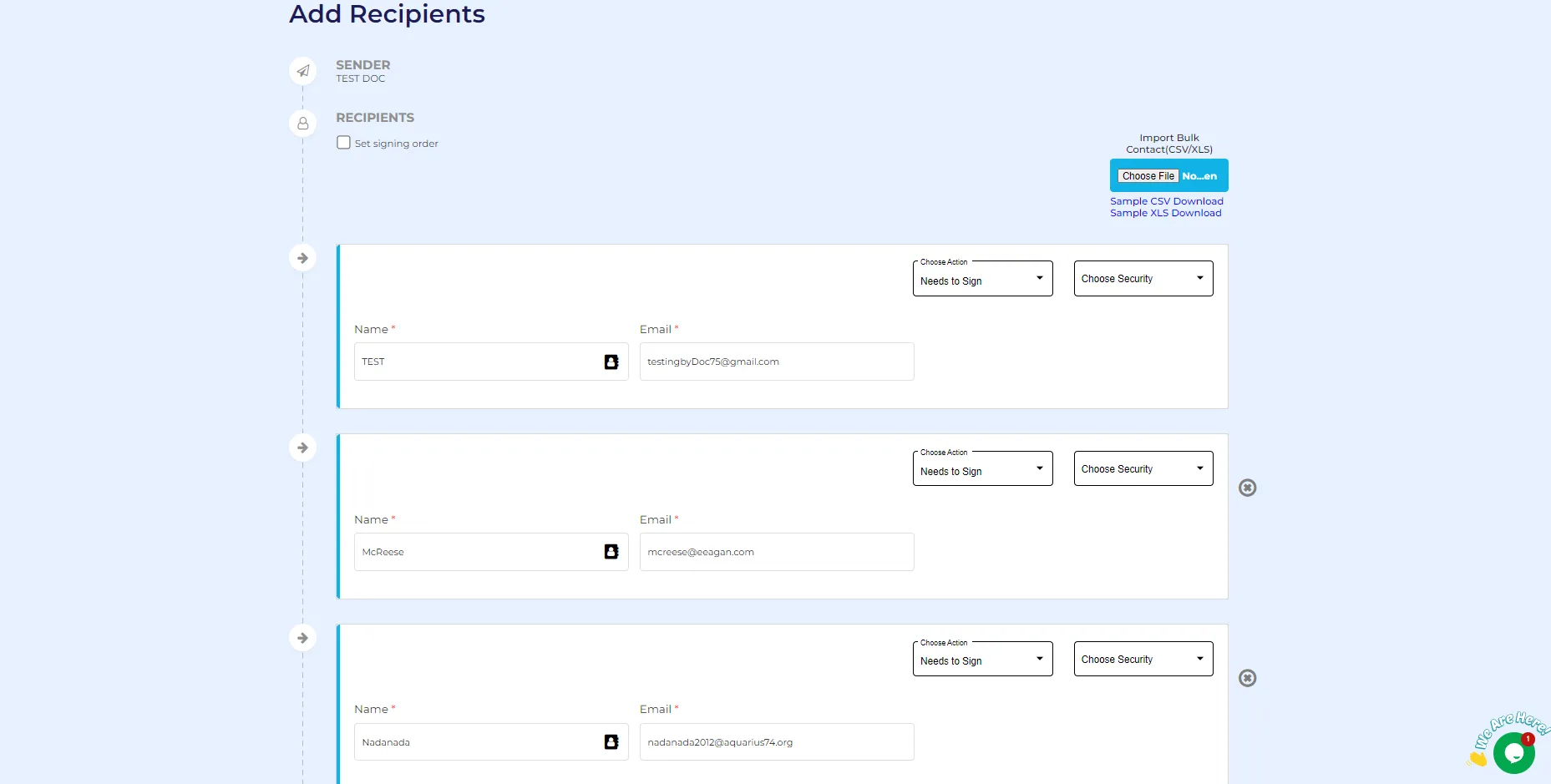This screenshot has width=1551, height=784.
Task: Remove the Nadanada recipient card
Action: click(x=1247, y=678)
